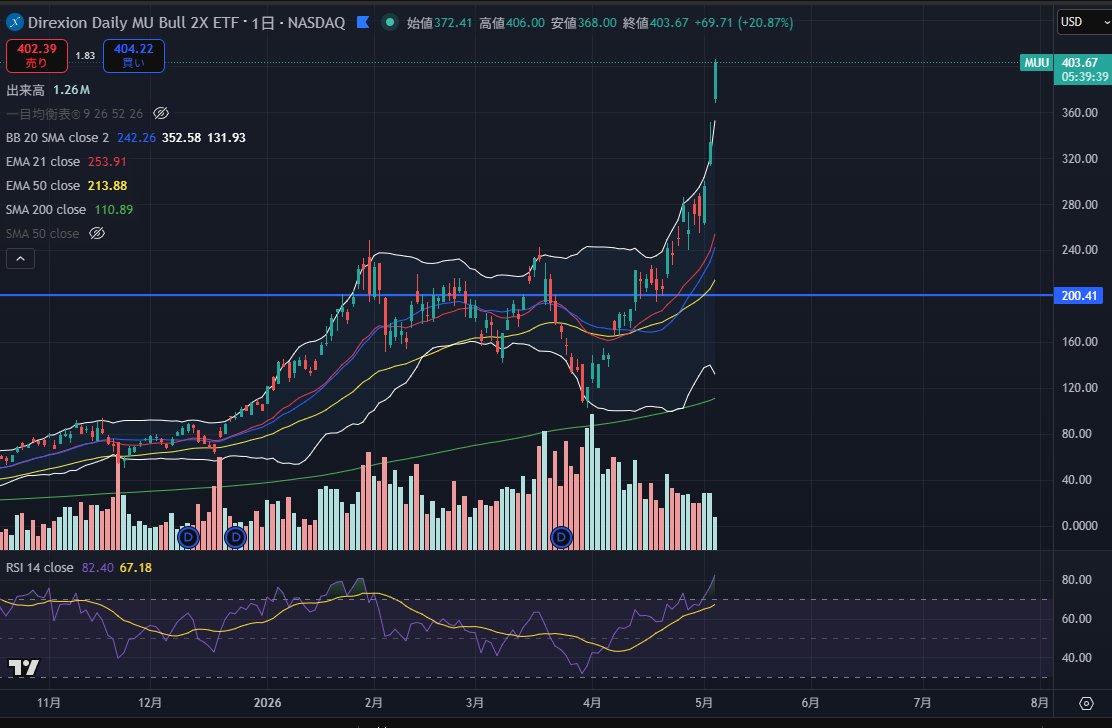Click the 8月 label on time axis
The width and height of the screenshot is (1112, 728).
coord(1039,702)
